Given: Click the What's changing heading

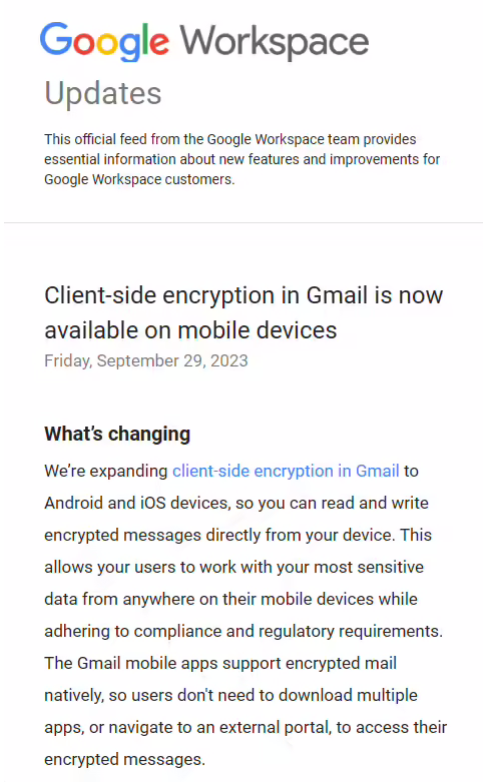Looking at the screenshot, I should 117,433.
